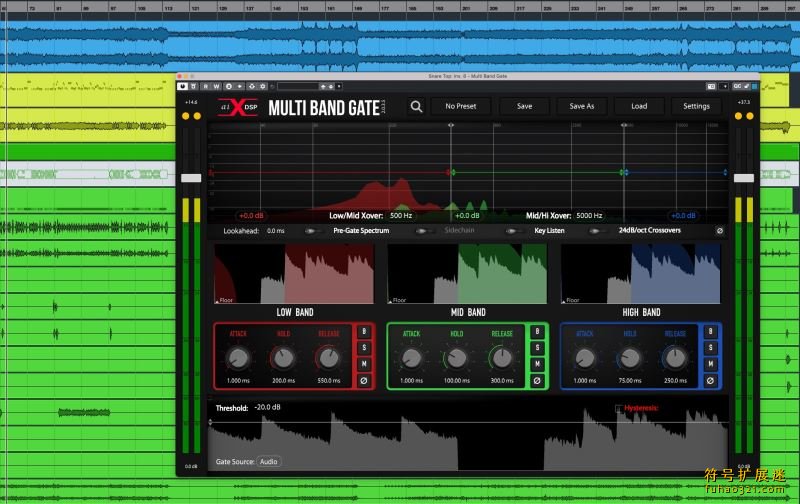
Task: Click the Low/Mid Xover 500 Hz value
Action: [401, 216]
